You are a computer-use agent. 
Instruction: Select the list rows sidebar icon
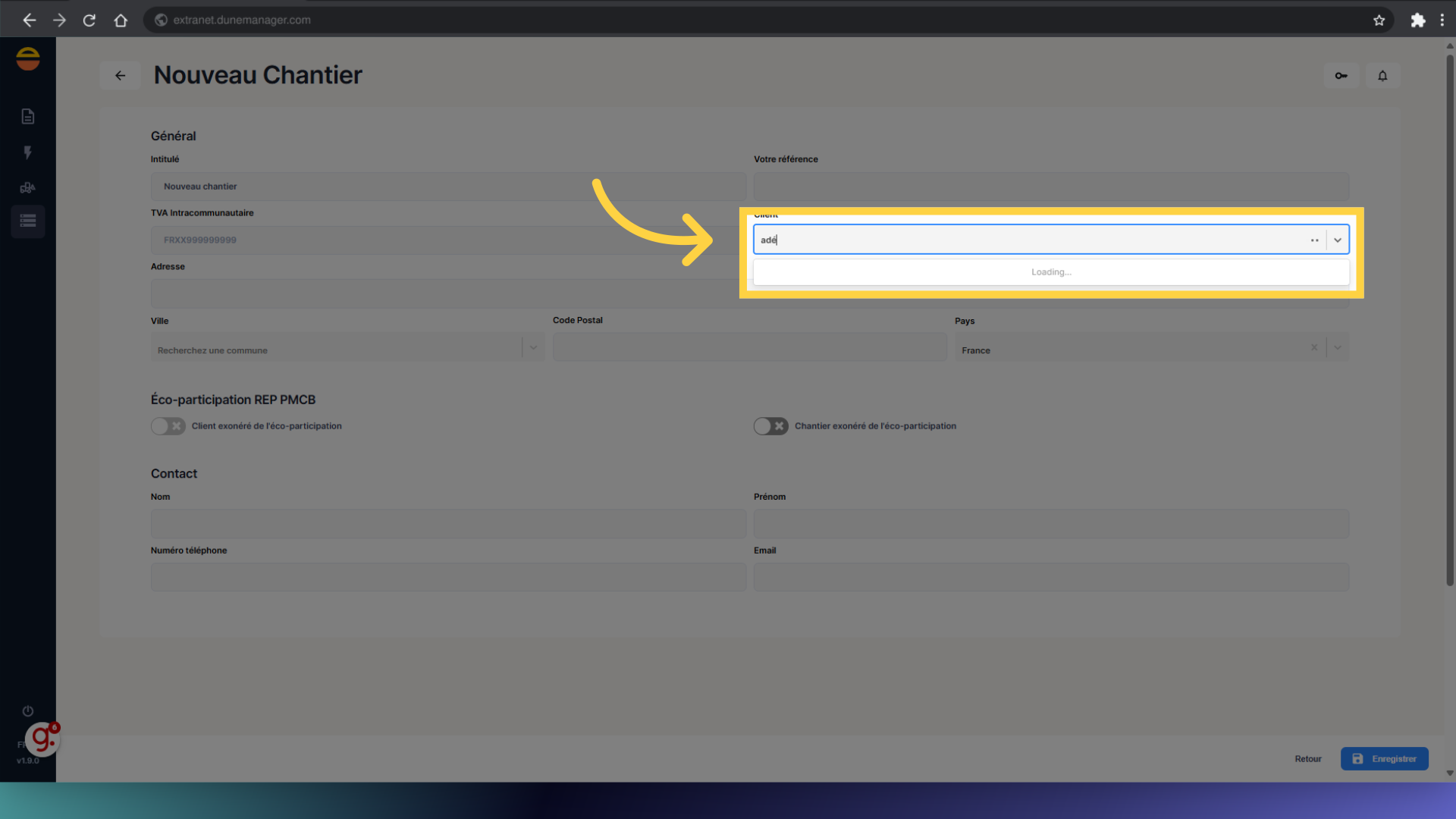(28, 221)
